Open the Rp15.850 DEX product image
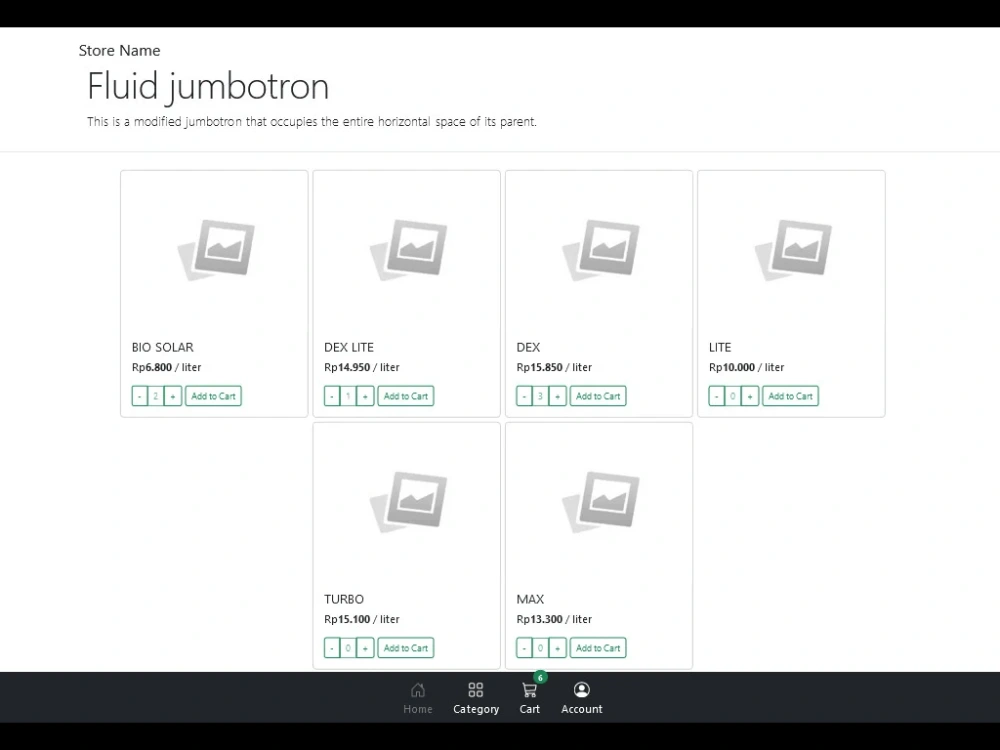The height and width of the screenshot is (750, 1000). (600, 250)
